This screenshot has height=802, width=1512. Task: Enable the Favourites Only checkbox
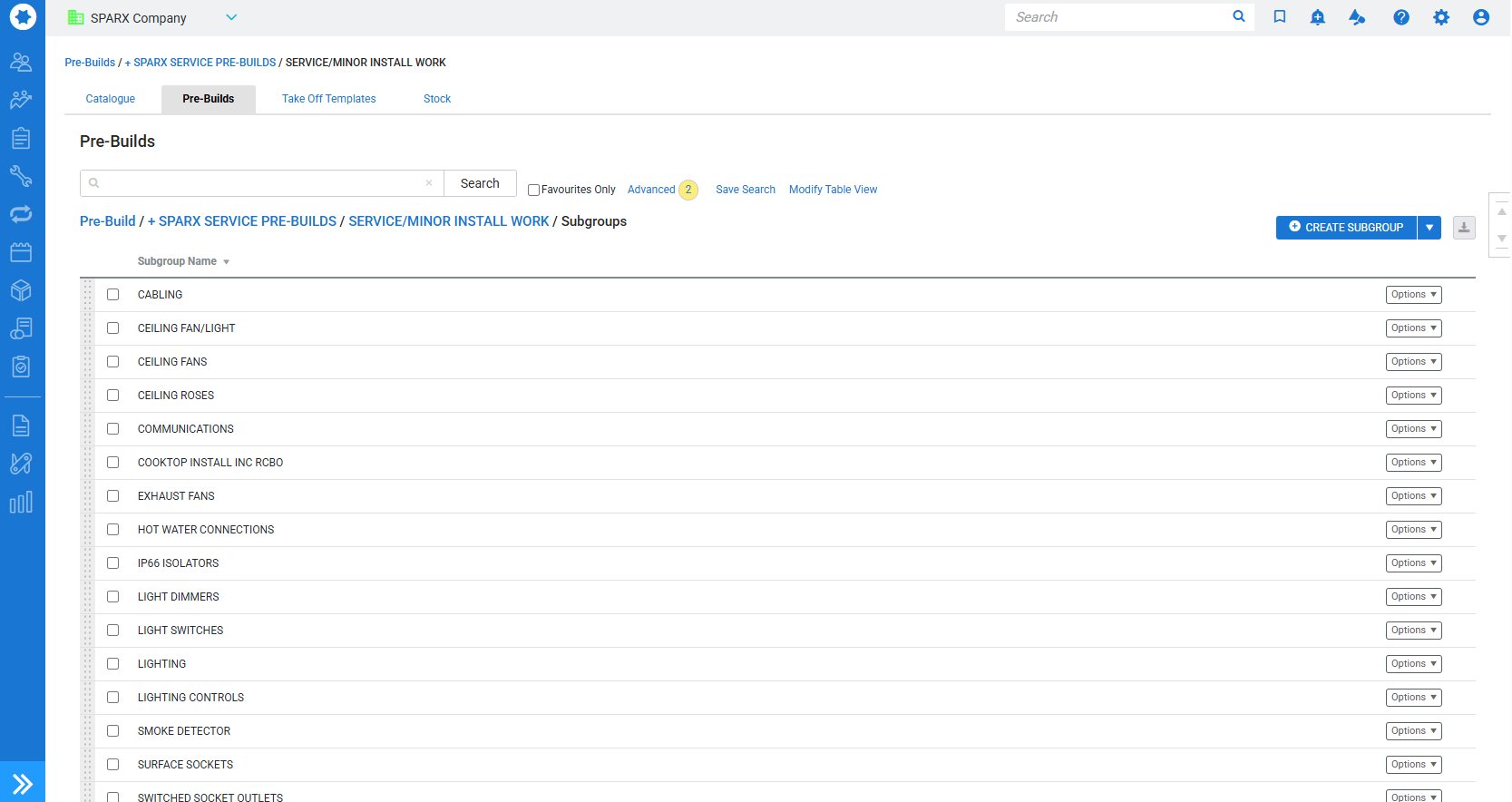point(533,191)
